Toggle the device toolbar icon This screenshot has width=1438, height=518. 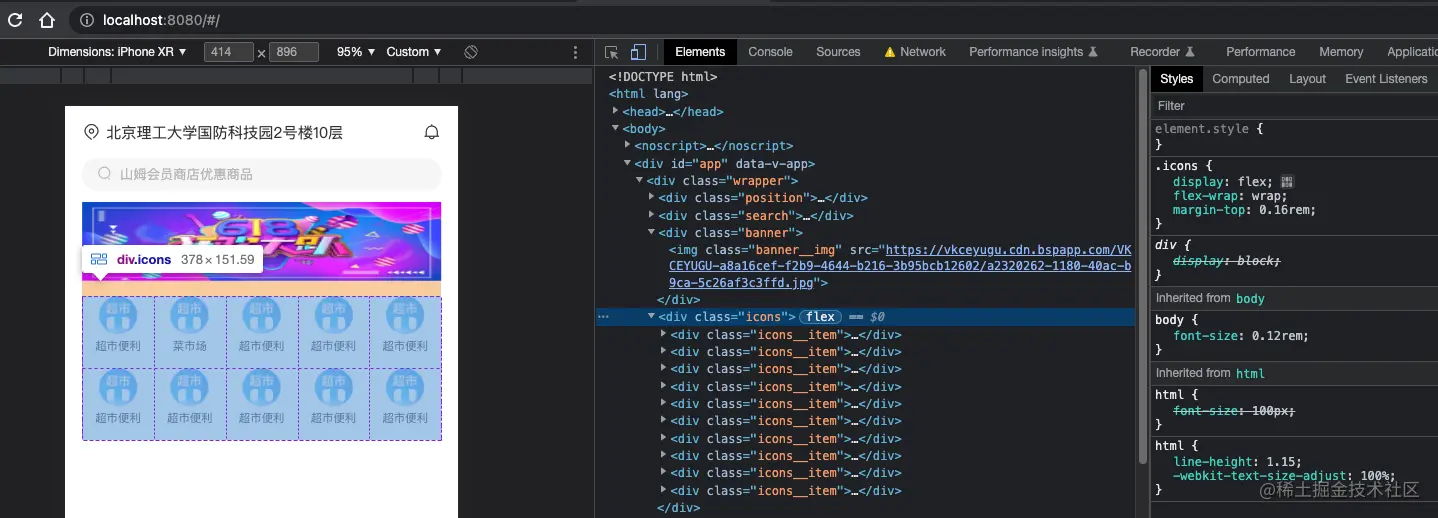point(638,52)
